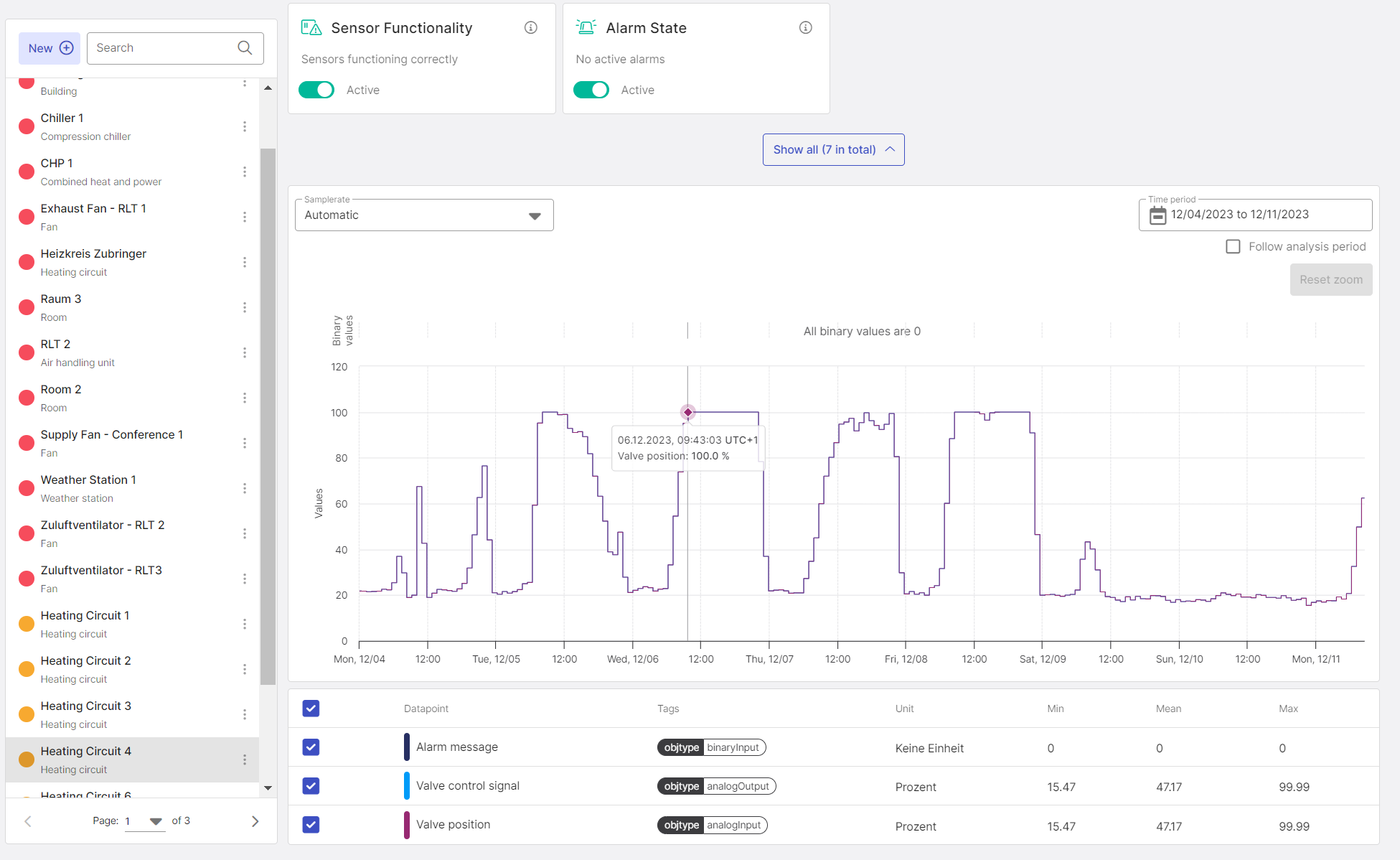Collapse the Show all (7 in total) expander
This screenshot has width=1400, height=860.
click(x=833, y=149)
